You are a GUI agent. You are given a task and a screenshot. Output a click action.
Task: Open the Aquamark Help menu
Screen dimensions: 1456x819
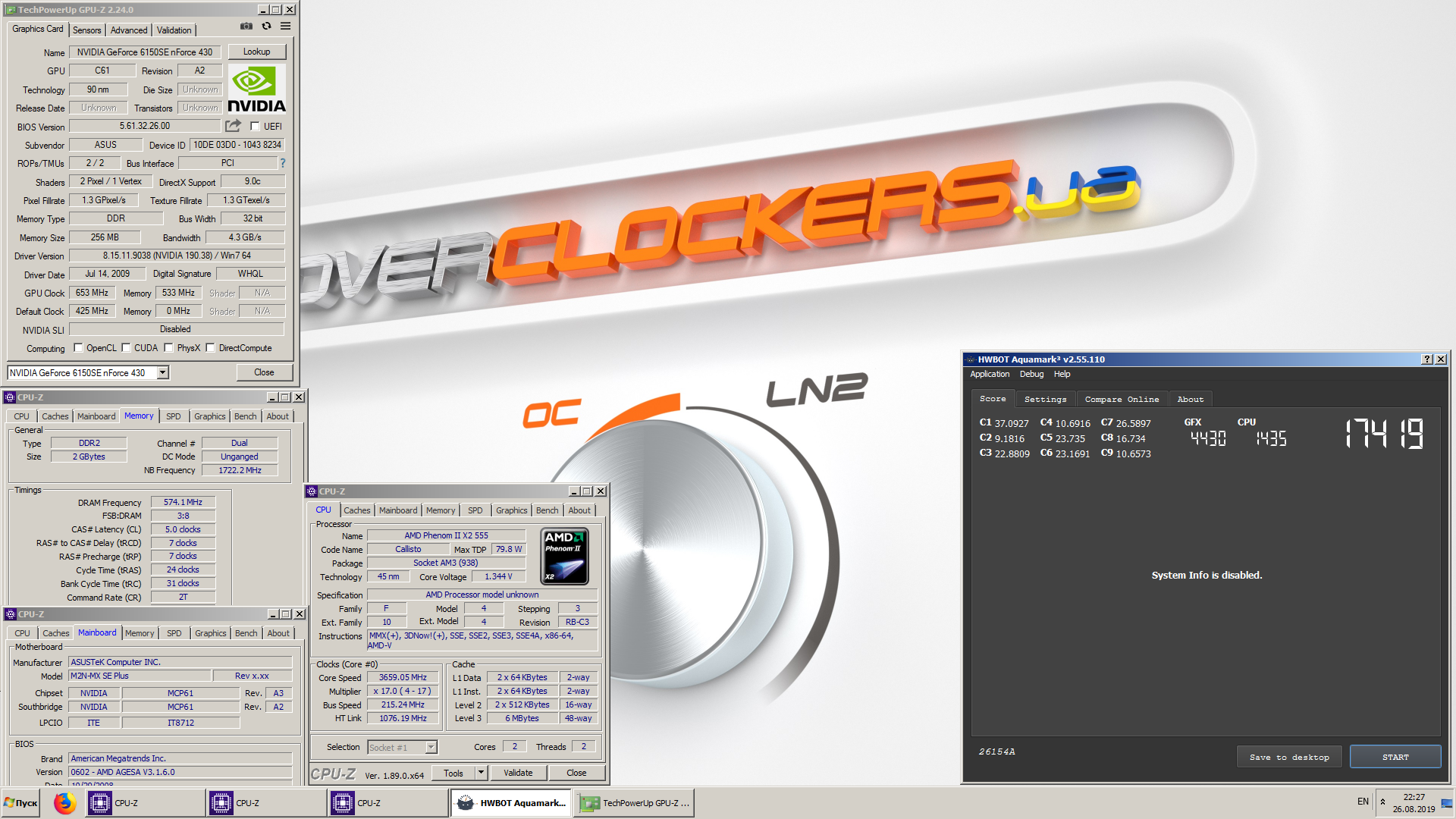1062,374
